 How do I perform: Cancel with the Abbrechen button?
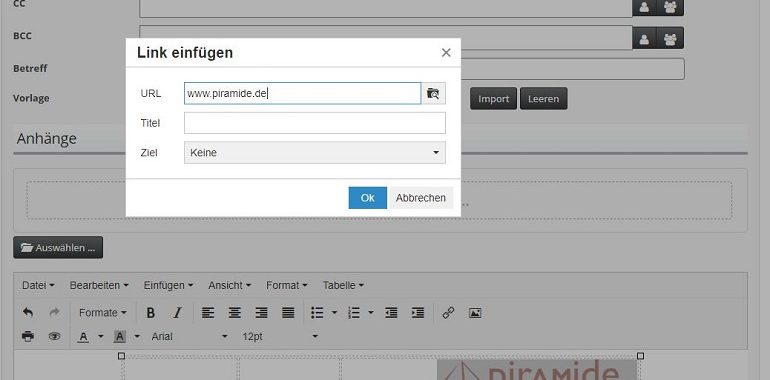421,198
